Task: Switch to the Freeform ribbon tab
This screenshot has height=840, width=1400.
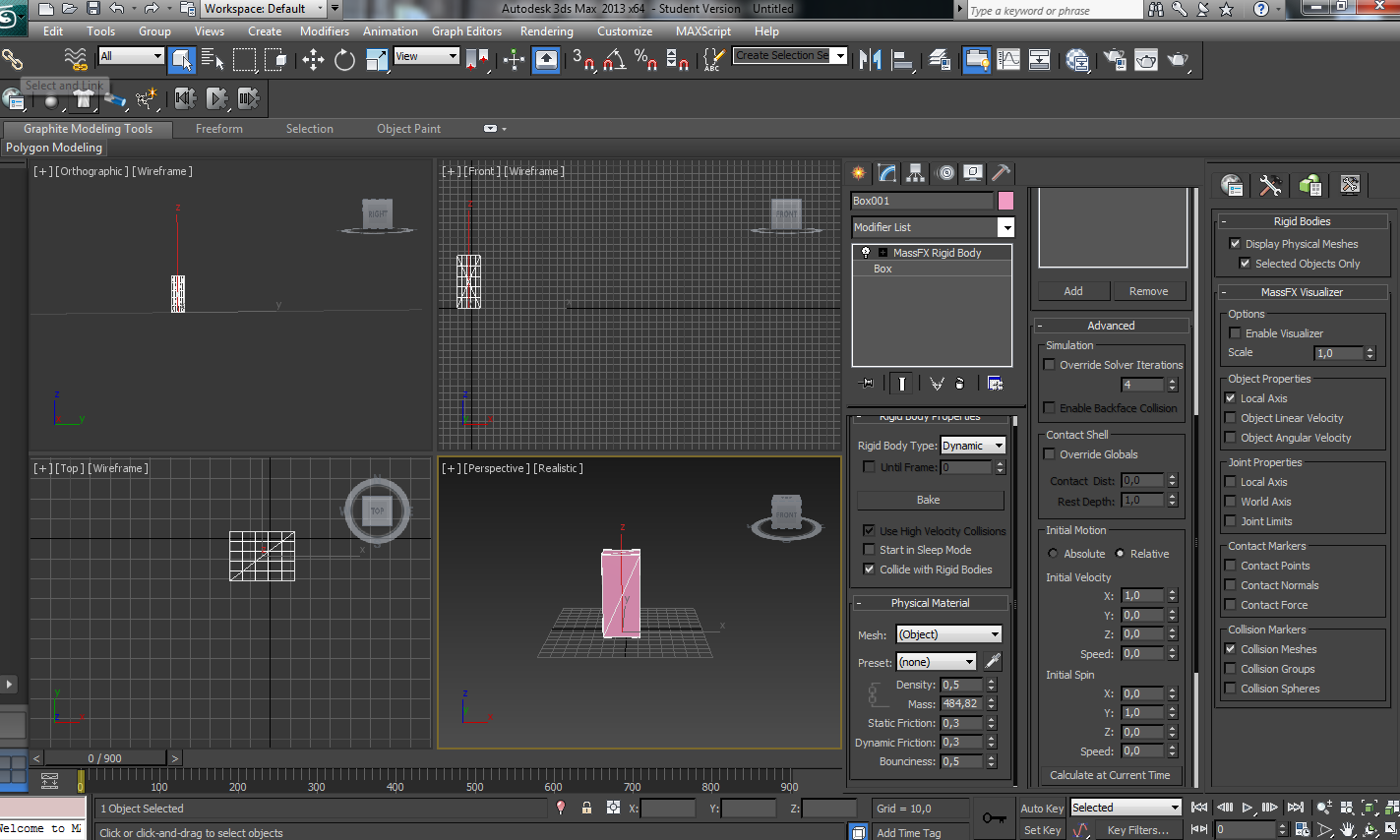Action: pyautogui.click(x=218, y=129)
